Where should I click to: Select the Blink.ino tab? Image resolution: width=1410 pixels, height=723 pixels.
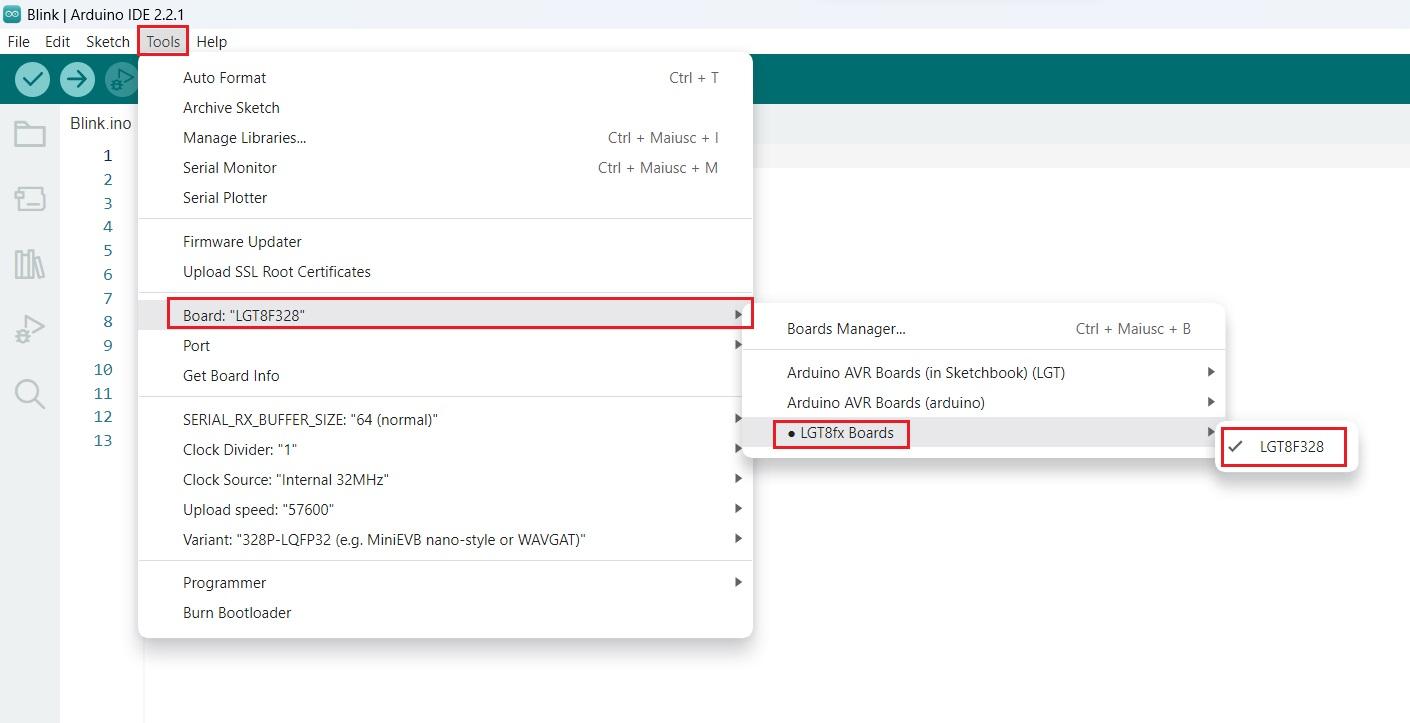tap(100, 123)
